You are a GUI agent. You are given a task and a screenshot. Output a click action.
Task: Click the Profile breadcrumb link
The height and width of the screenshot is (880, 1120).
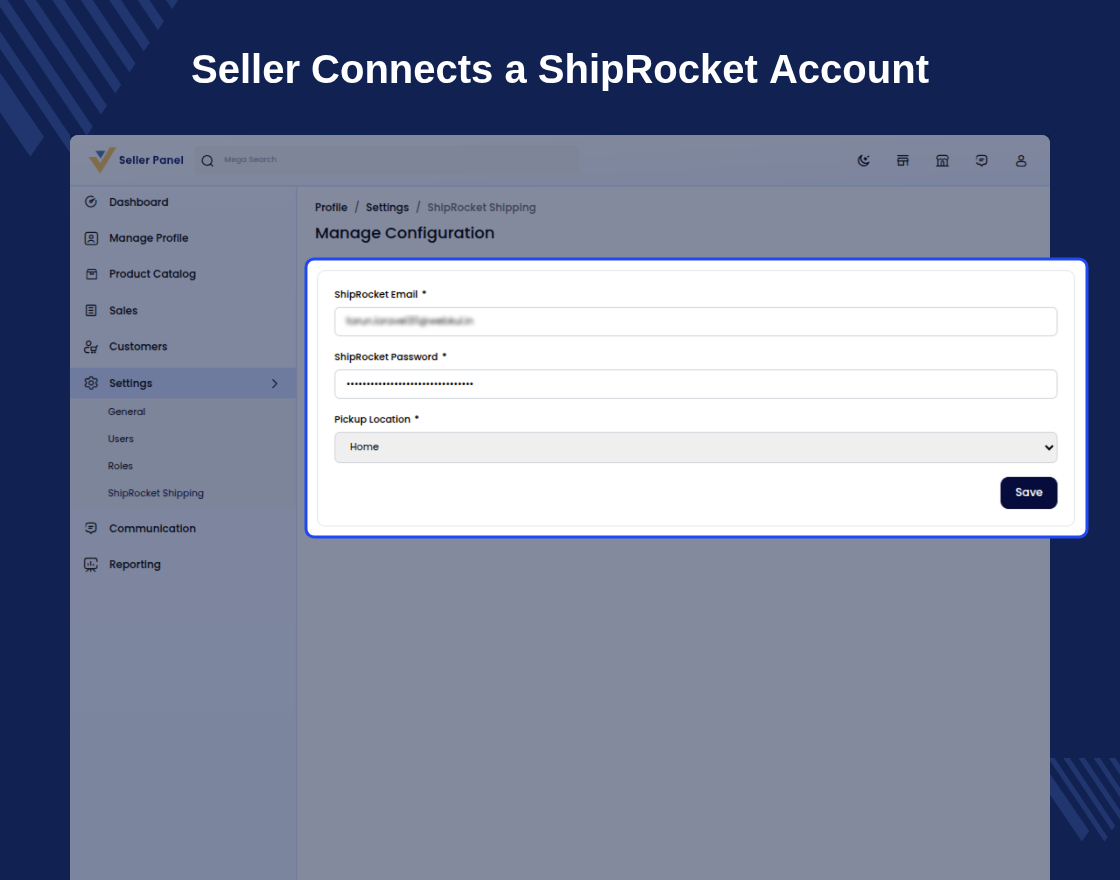pyautogui.click(x=331, y=207)
